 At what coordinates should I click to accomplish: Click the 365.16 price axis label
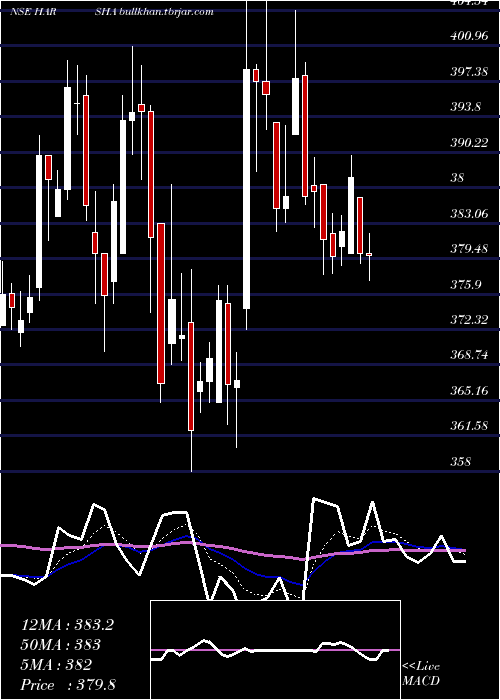[469, 391]
